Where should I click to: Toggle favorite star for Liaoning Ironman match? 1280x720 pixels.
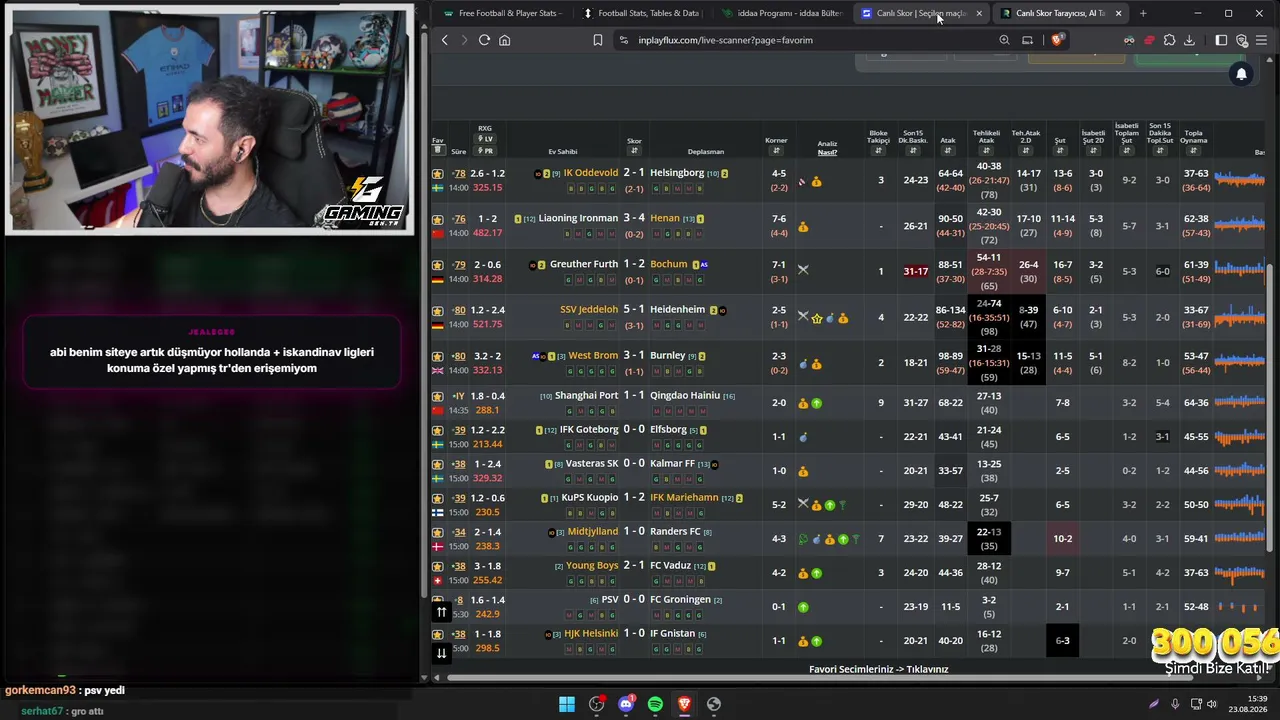tap(437, 219)
